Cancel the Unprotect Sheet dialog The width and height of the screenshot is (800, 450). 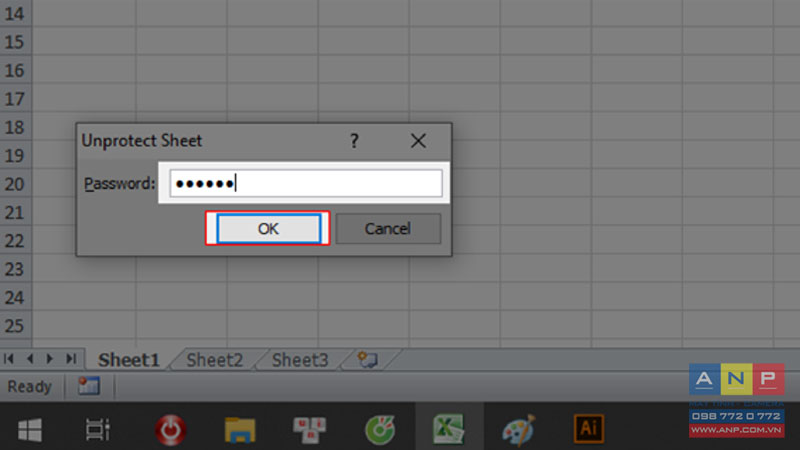(x=388, y=228)
